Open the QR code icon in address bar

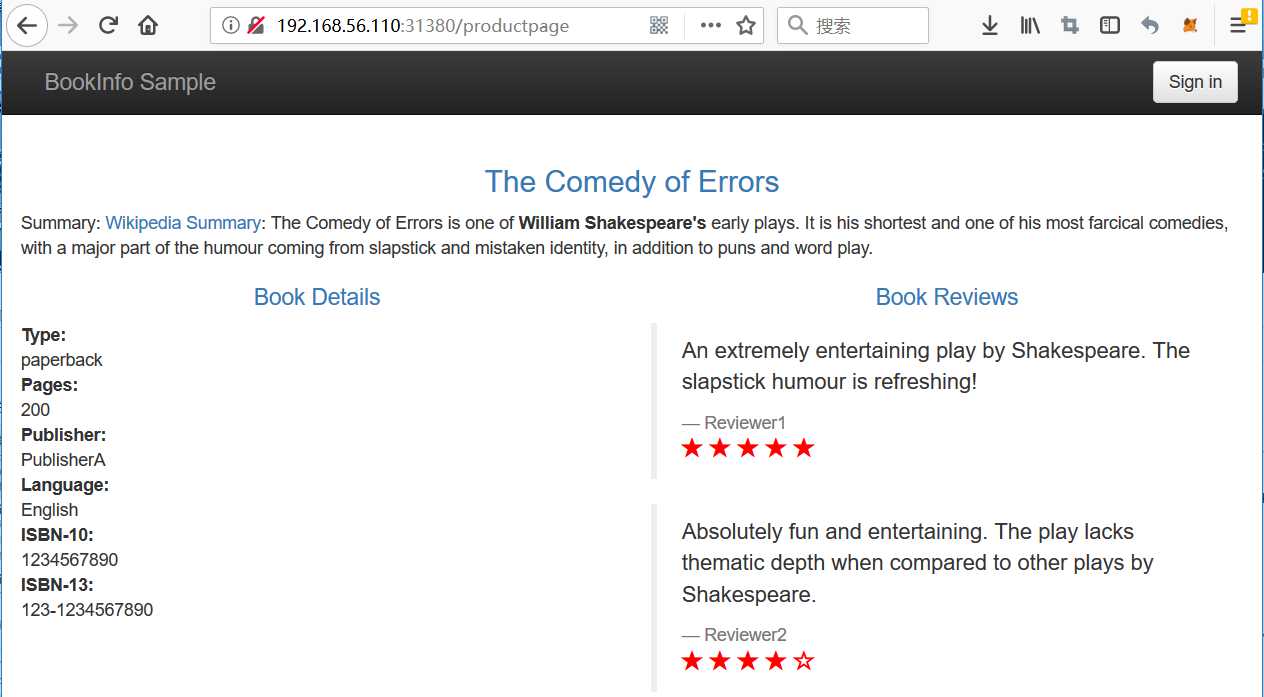(x=659, y=25)
